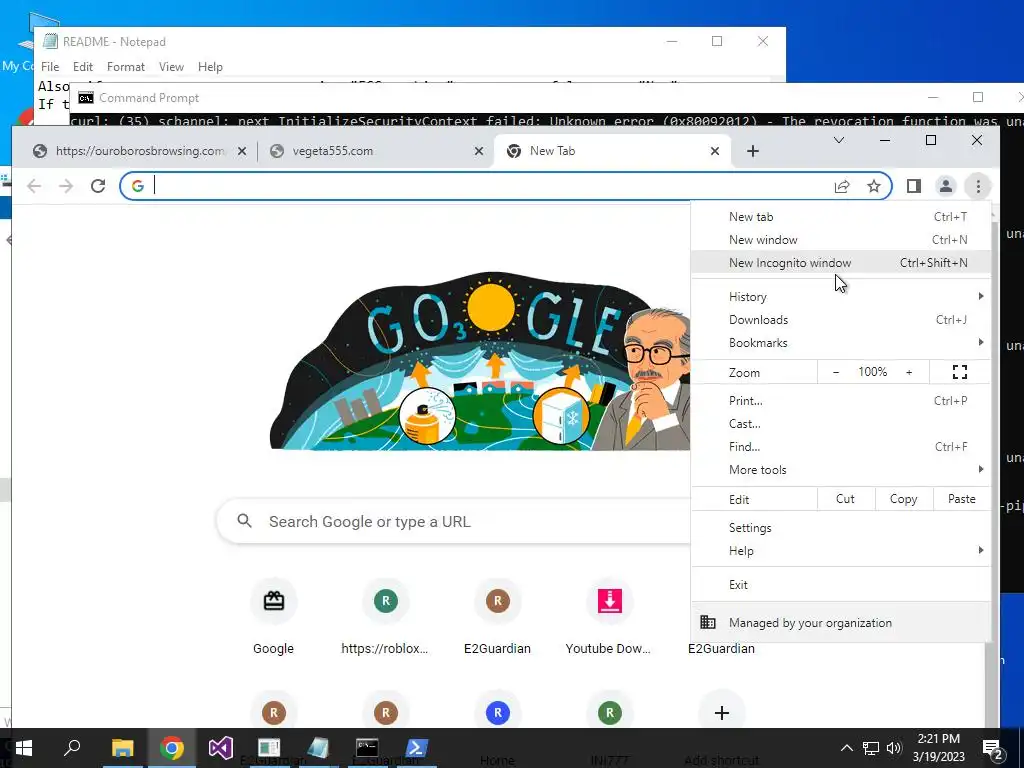Go back using Chrome's back arrow

click(x=34, y=186)
